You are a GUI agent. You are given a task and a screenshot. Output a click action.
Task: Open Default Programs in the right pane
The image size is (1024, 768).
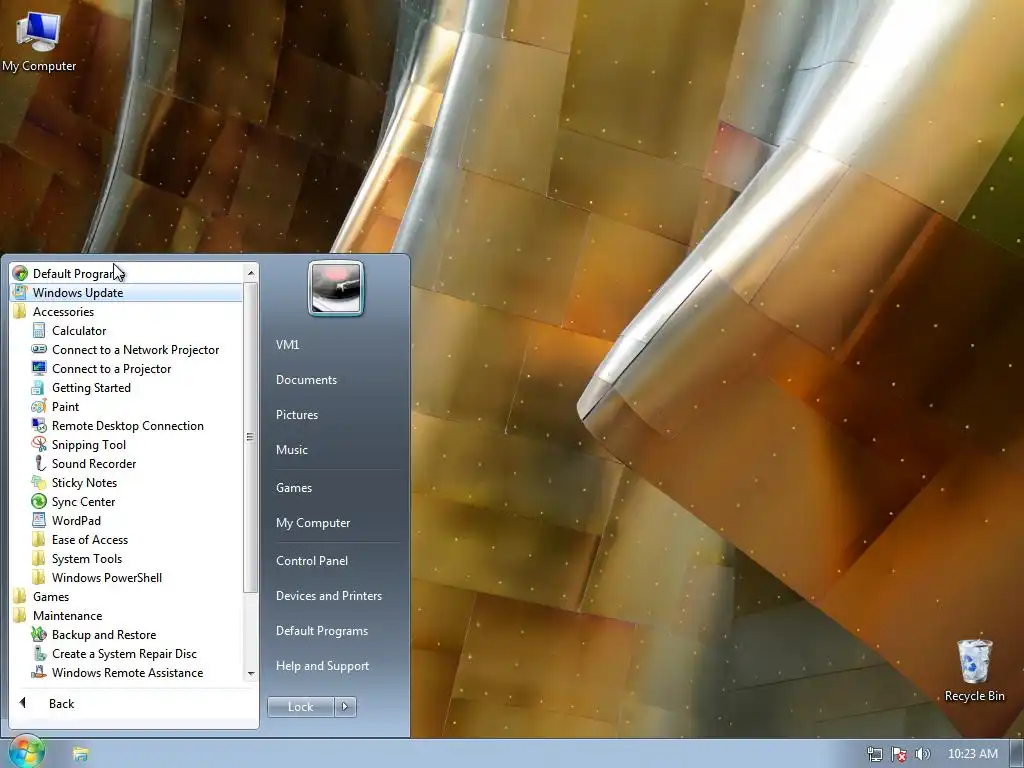[x=322, y=631]
